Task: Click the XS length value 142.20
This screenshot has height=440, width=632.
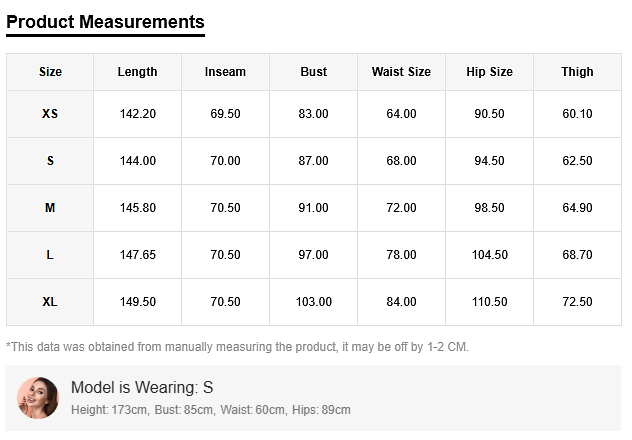Action: pos(137,114)
